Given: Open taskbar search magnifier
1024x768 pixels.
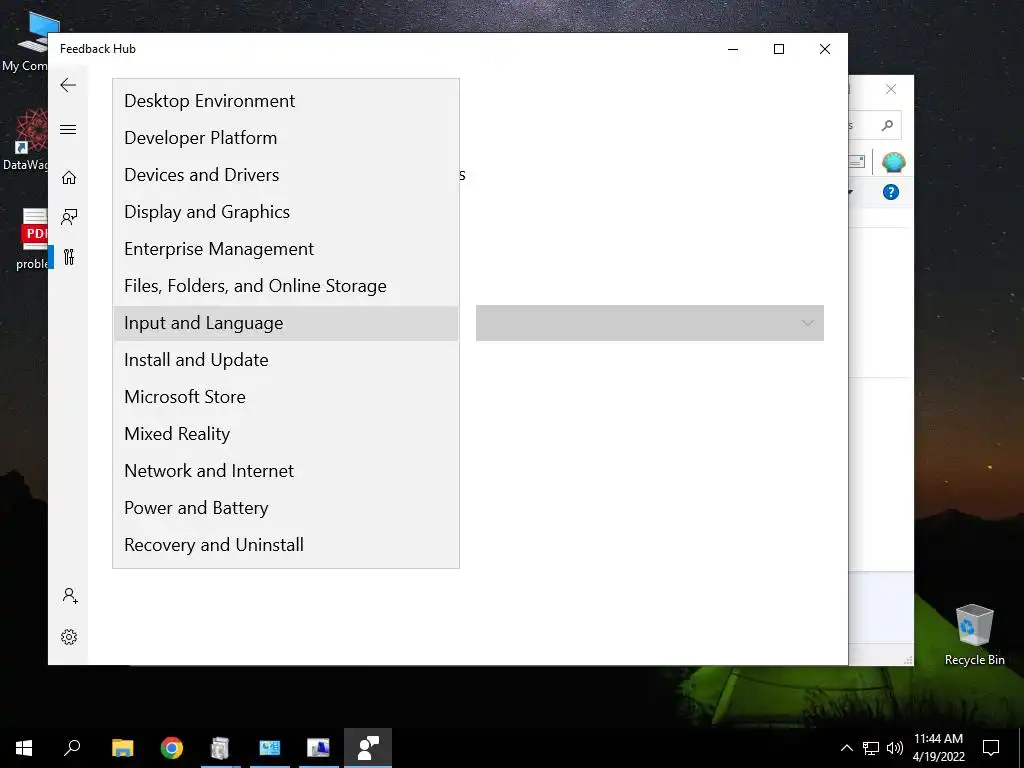Looking at the screenshot, I should [x=72, y=748].
